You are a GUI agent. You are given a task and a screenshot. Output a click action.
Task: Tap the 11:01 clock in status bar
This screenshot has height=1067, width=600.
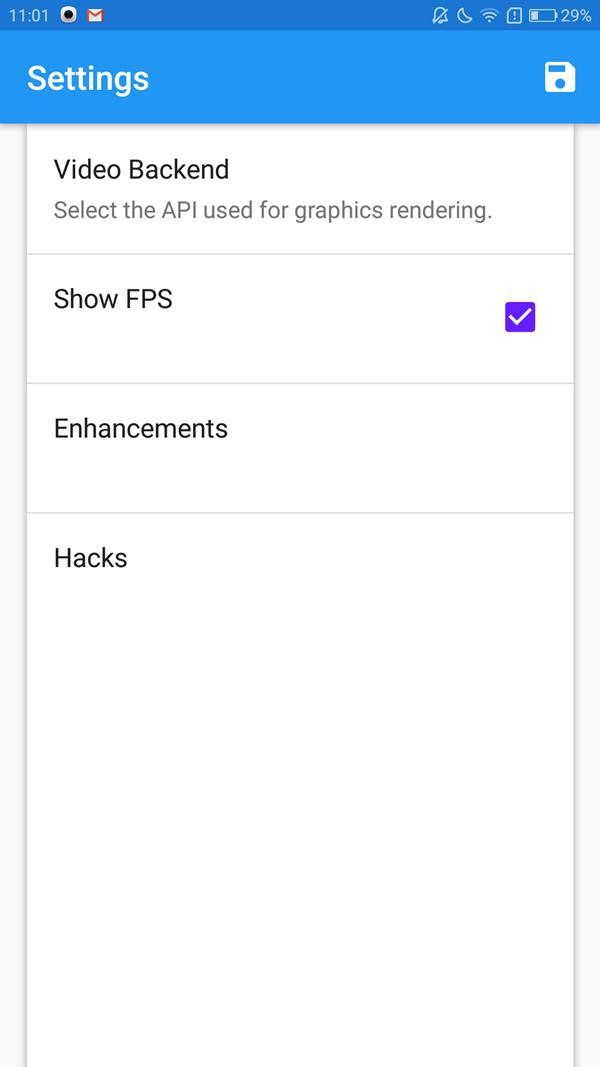pyautogui.click(x=29, y=15)
